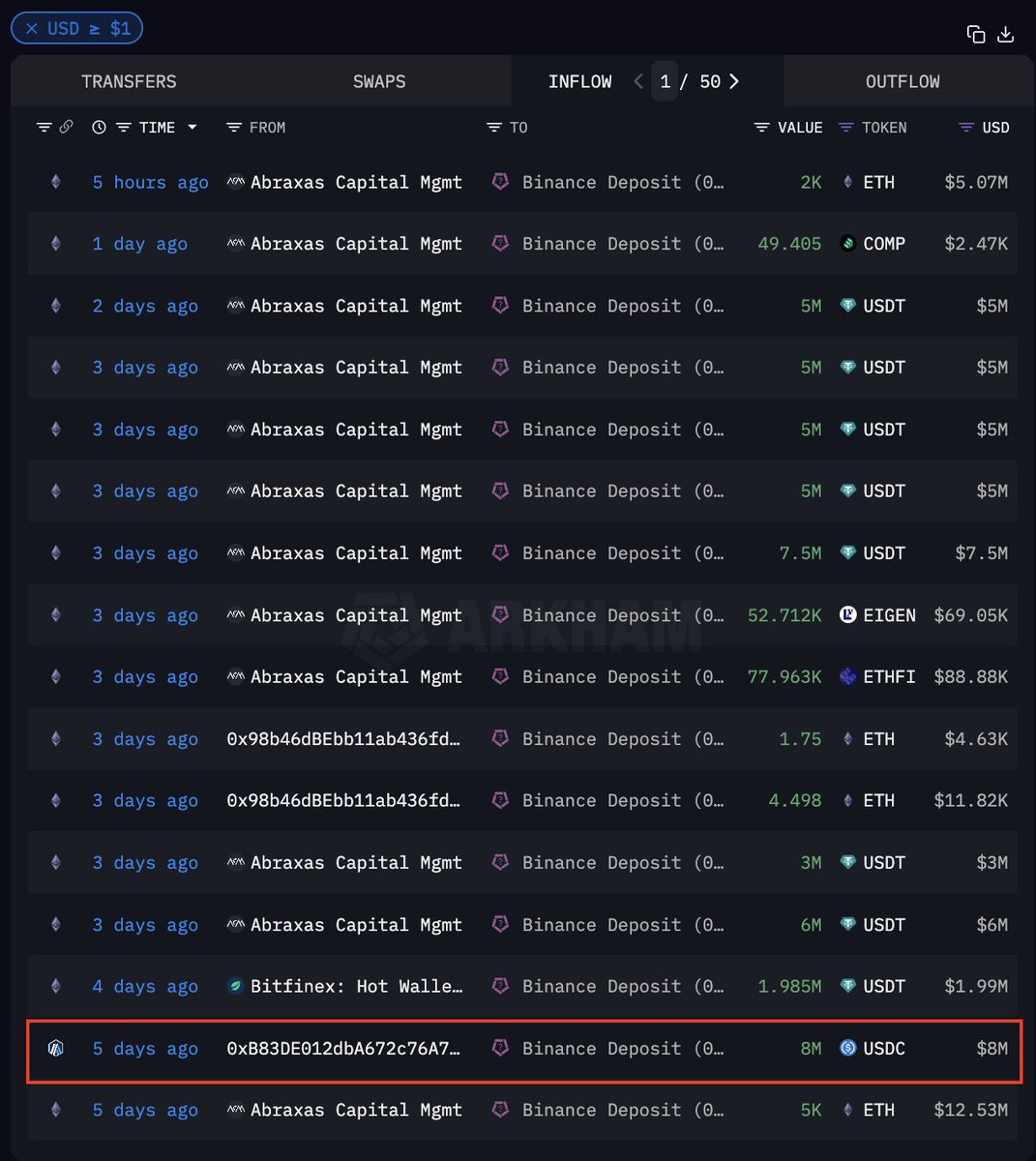
Task: Click the Binance Deposit icon in the EIGEN row
Action: point(500,614)
